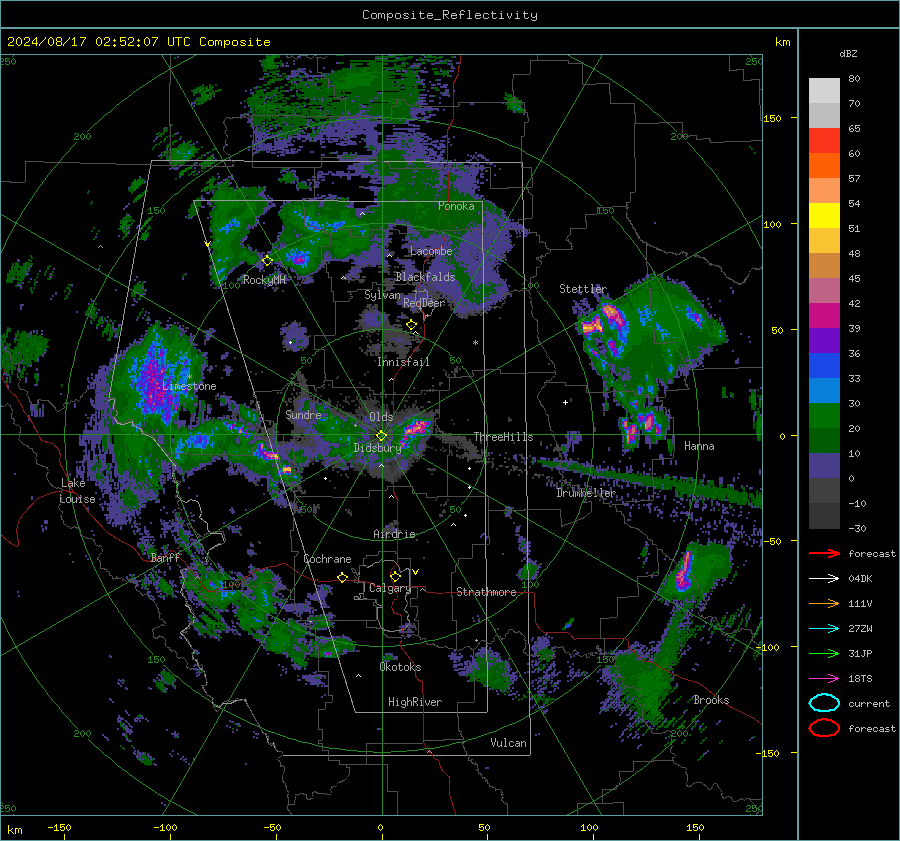Image resolution: width=900 pixels, height=841 pixels.
Task: Click the intense storm cell east of Olds
Action: (x=417, y=428)
